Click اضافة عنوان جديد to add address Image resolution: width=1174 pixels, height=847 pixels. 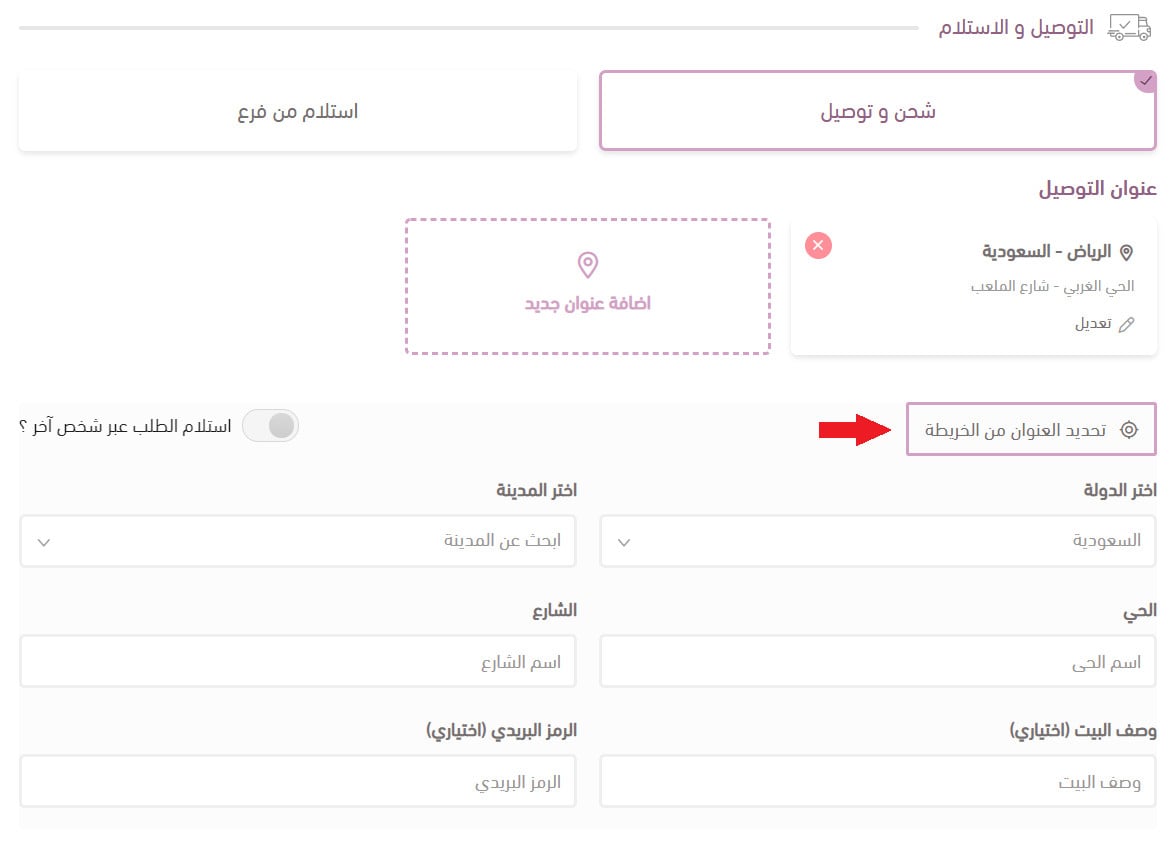tap(588, 303)
